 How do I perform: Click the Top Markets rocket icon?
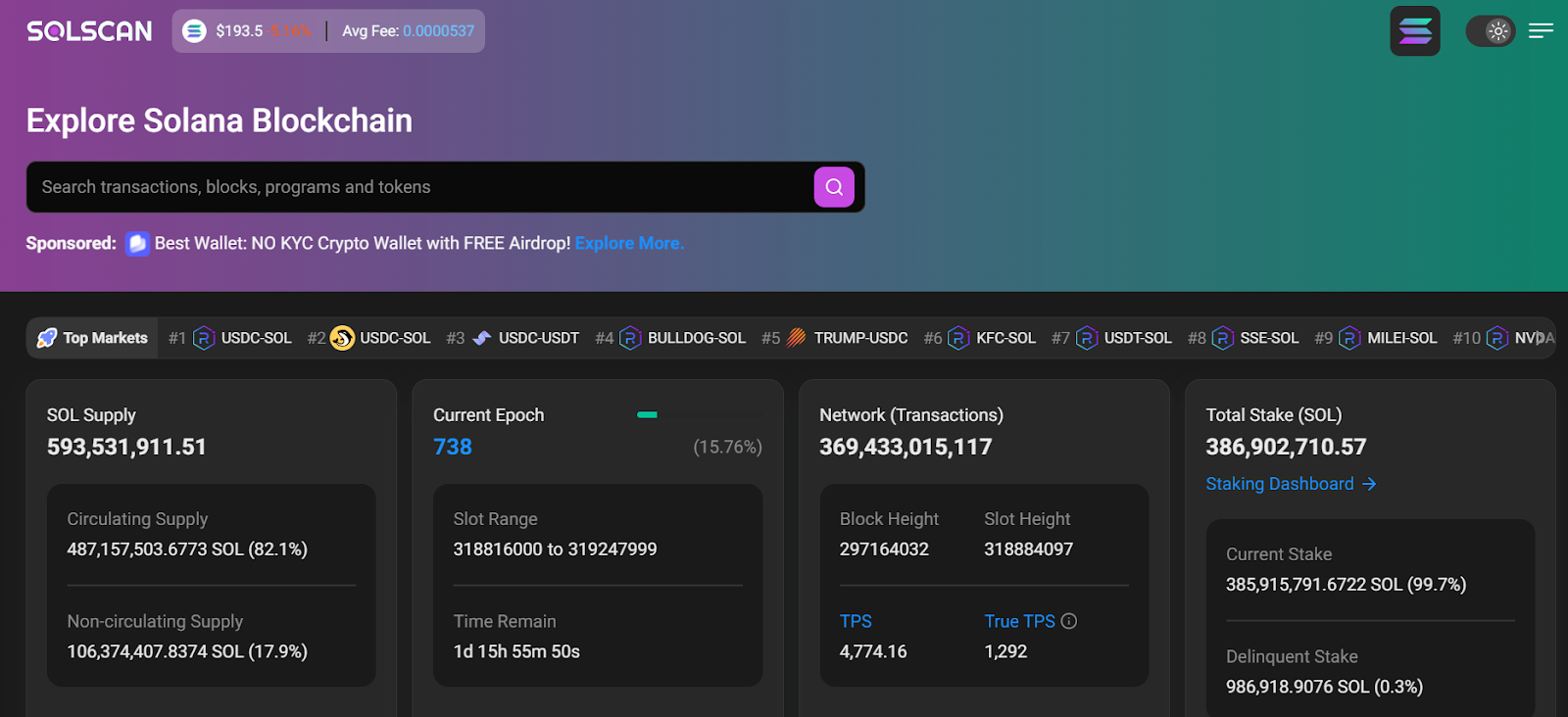(x=47, y=338)
